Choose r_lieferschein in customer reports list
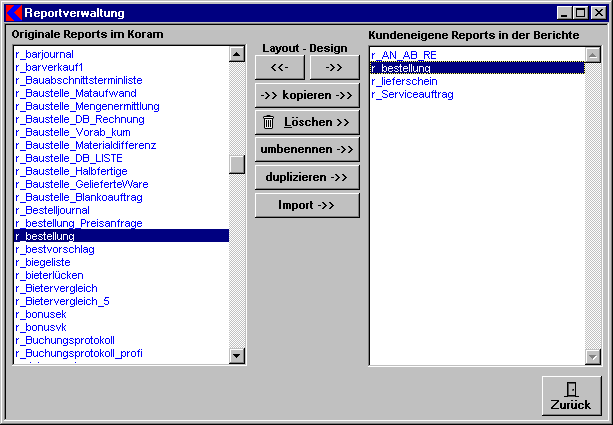613x425 pixels. click(x=403, y=81)
